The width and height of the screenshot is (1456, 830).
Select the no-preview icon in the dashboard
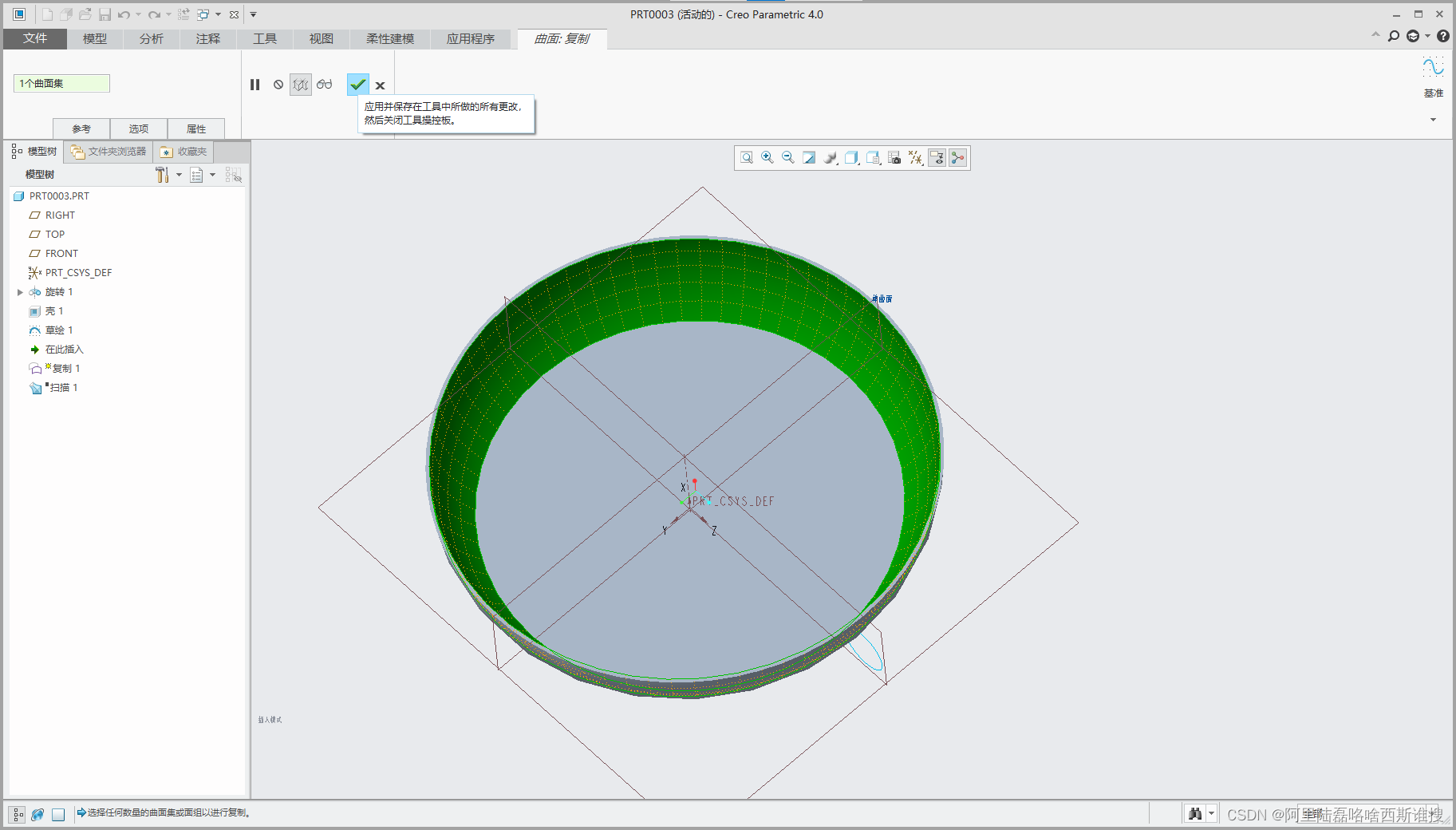click(278, 85)
